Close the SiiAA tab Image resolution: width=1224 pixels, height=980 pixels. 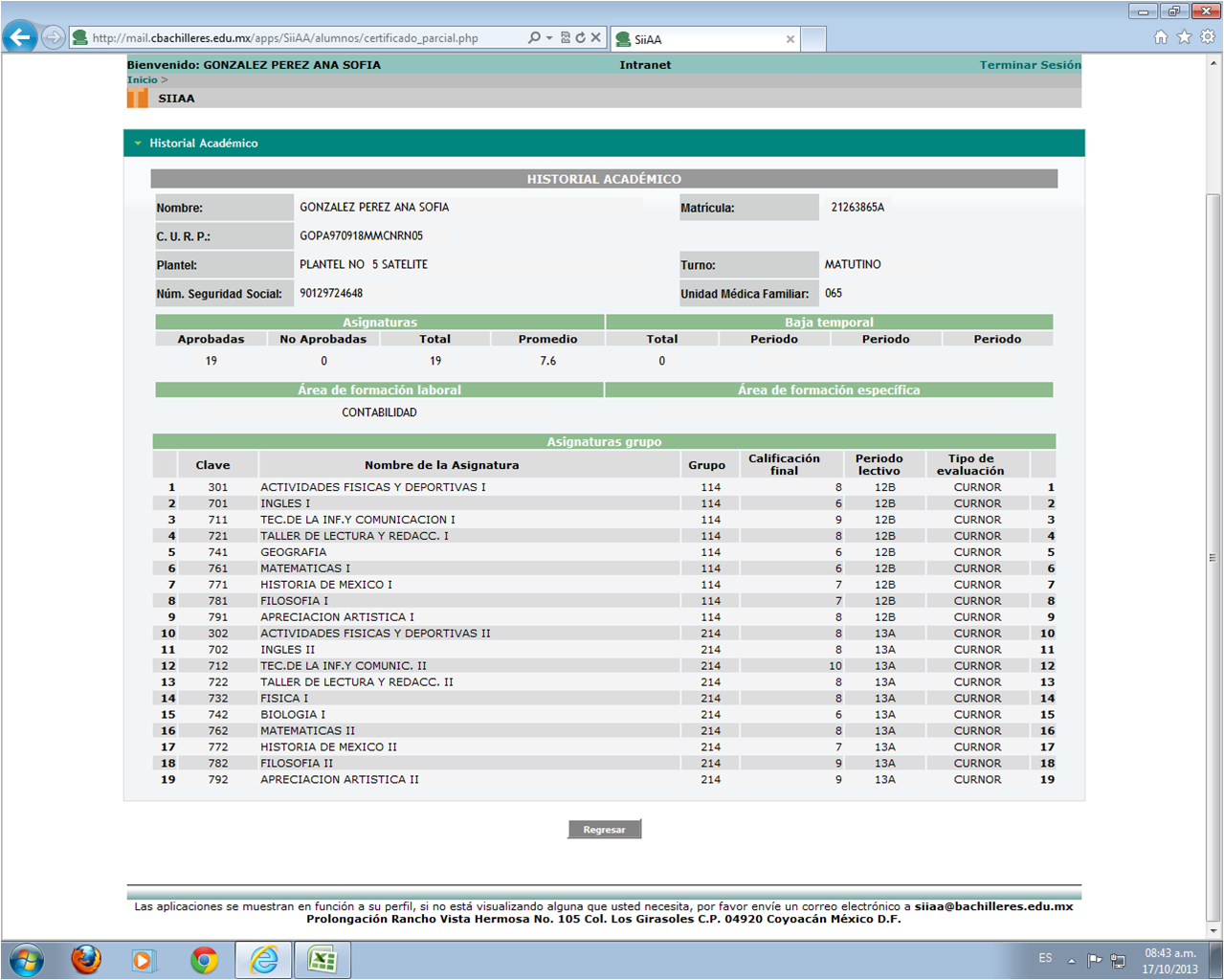tap(790, 39)
